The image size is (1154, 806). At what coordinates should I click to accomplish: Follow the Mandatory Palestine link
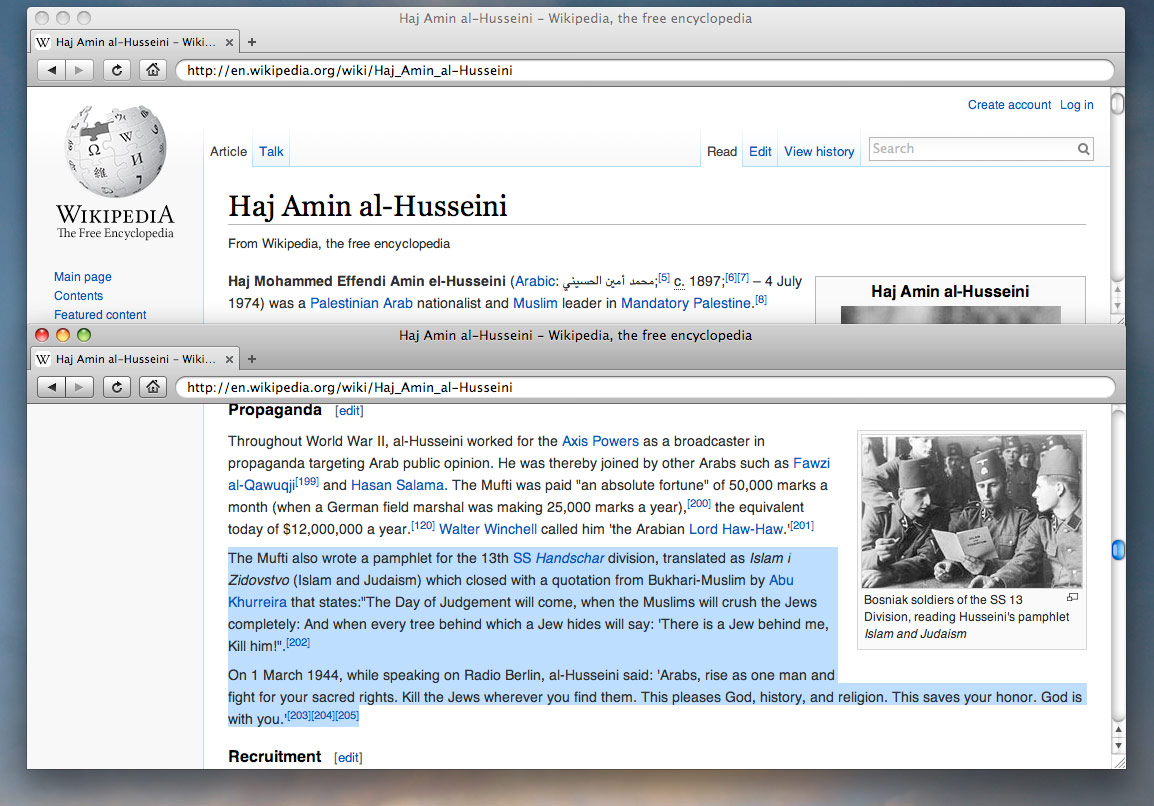(x=686, y=303)
